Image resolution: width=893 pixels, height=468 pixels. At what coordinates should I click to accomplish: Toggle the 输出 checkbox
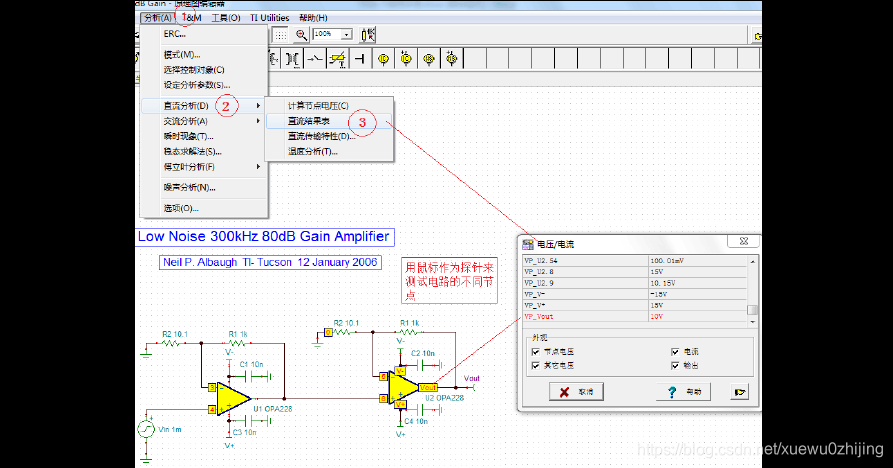click(x=675, y=366)
